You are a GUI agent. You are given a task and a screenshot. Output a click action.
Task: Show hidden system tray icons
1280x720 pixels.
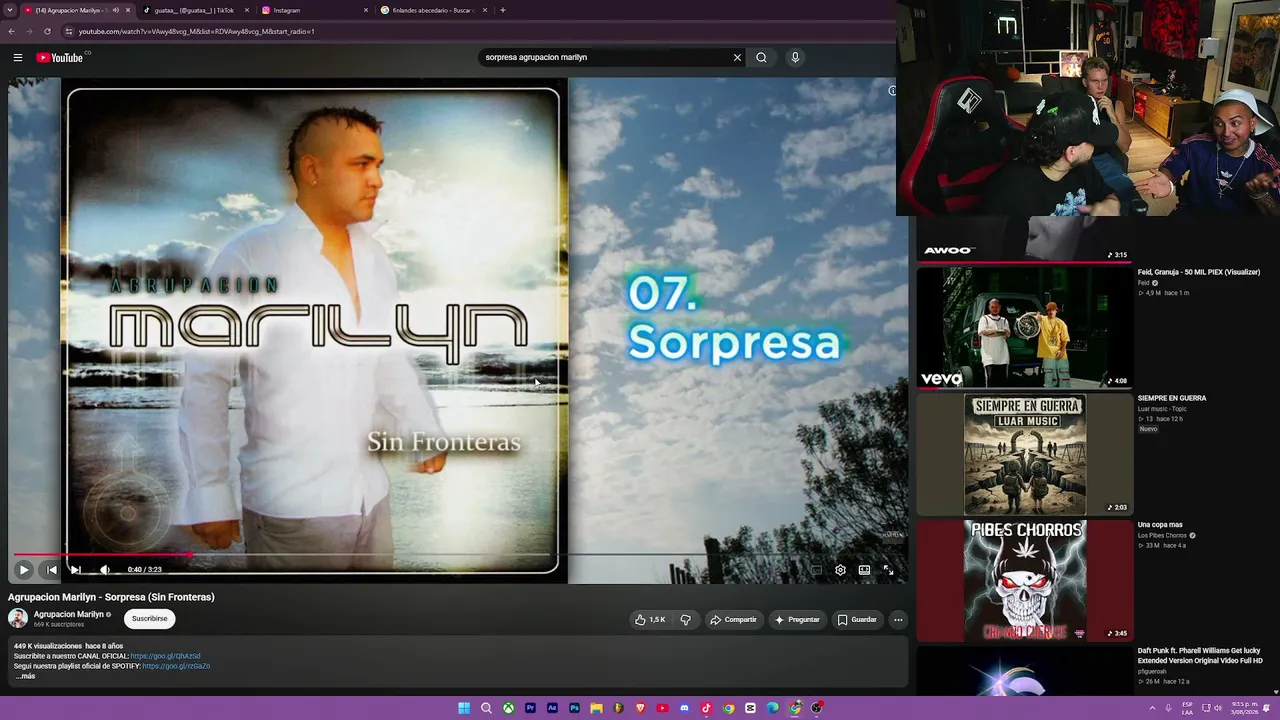click(1152, 708)
